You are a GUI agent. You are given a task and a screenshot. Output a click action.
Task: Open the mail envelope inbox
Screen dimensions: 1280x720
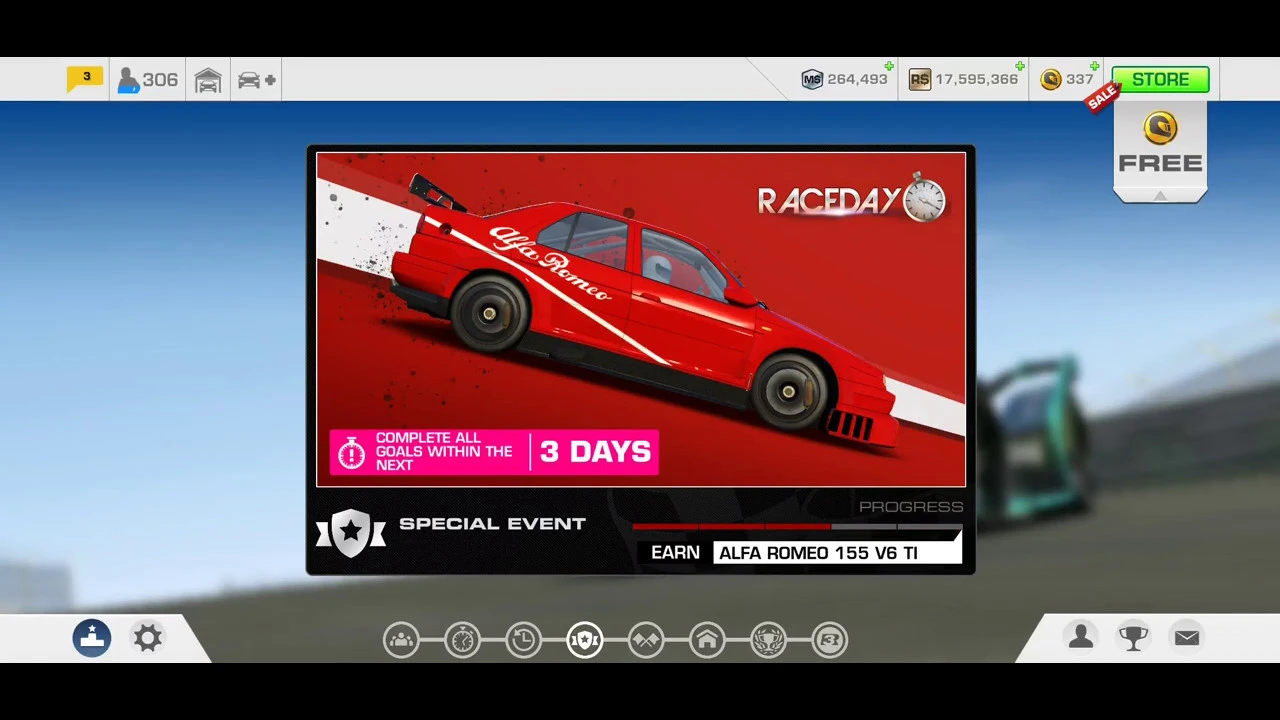(x=1187, y=637)
